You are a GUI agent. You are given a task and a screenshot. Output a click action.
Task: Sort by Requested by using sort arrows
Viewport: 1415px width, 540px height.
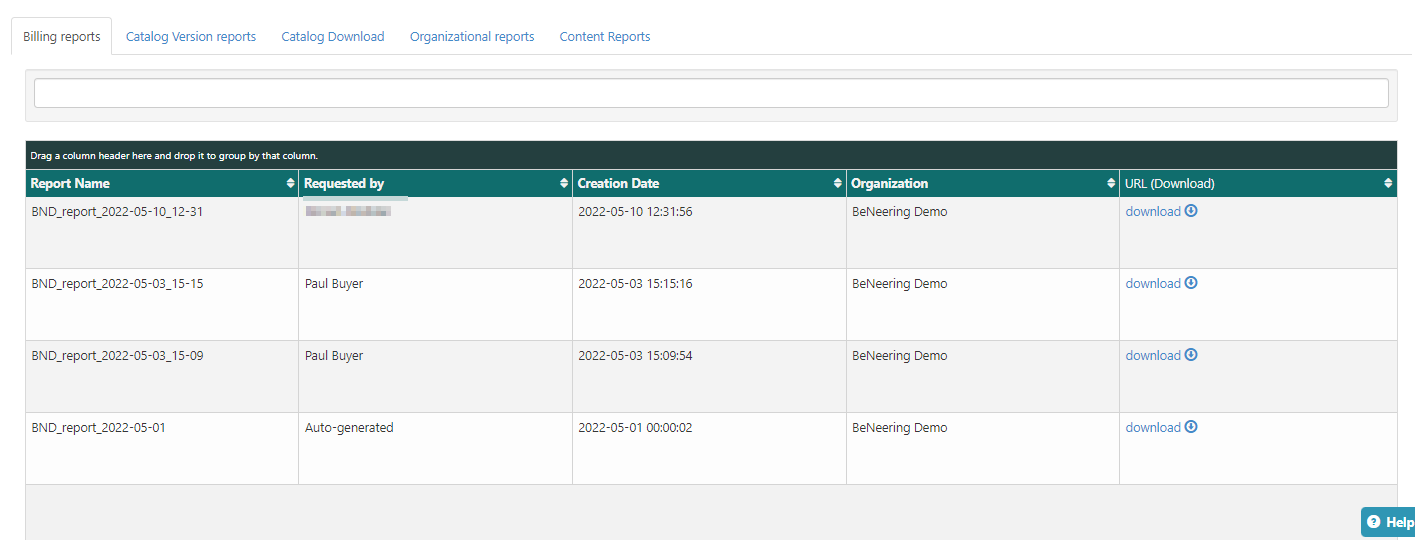click(564, 184)
